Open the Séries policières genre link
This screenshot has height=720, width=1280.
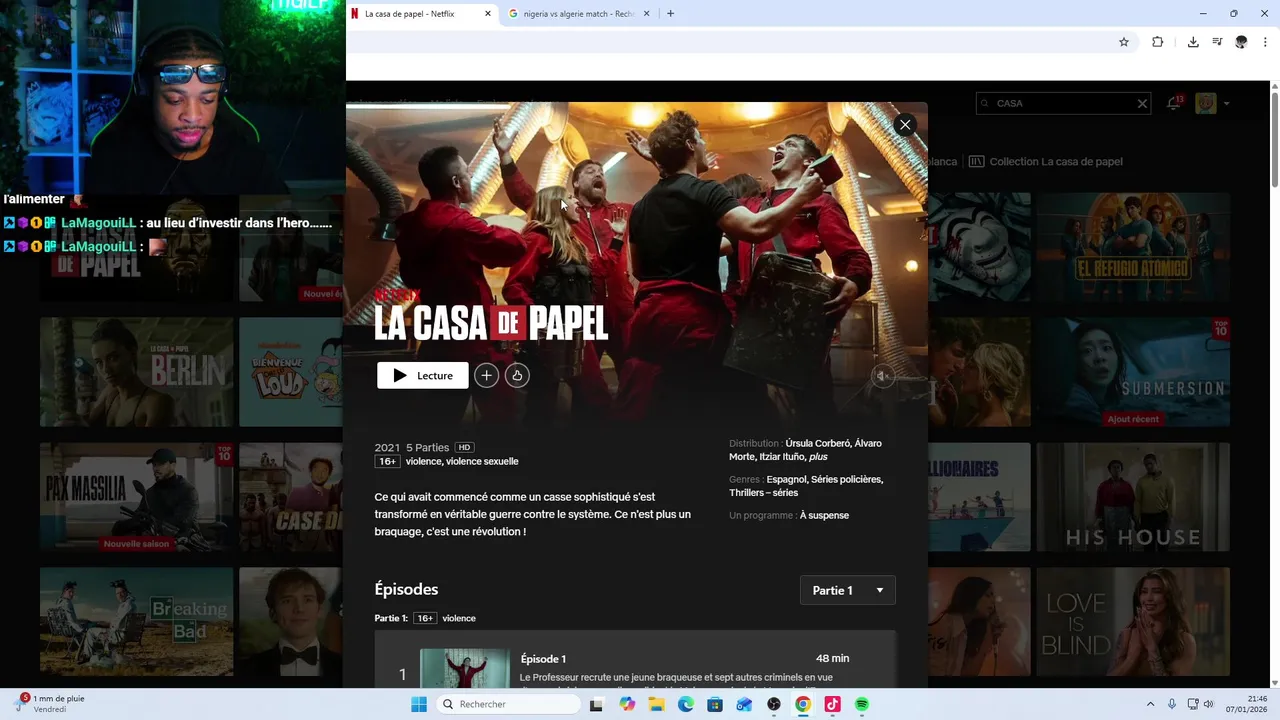pyautogui.click(x=847, y=479)
